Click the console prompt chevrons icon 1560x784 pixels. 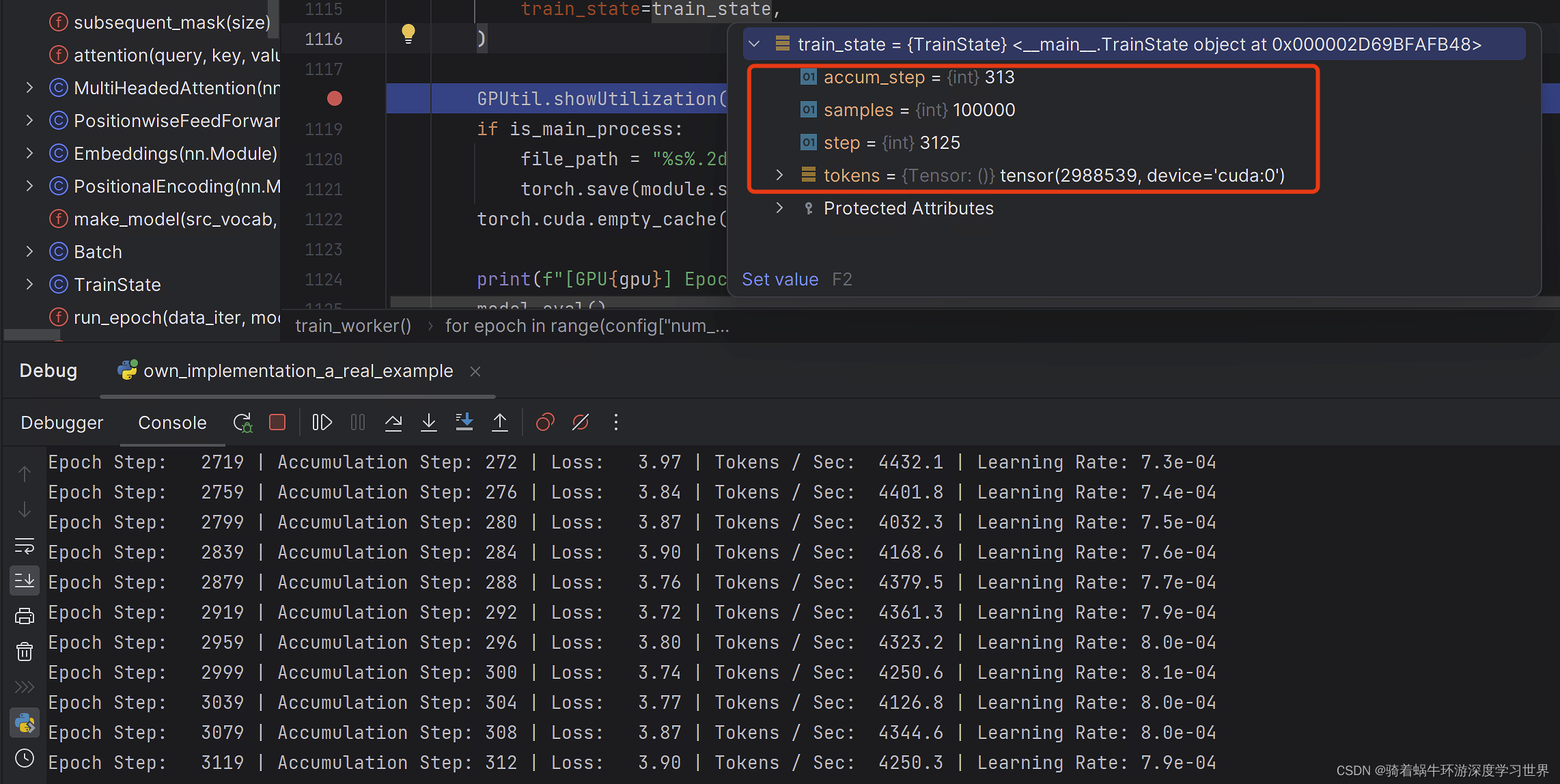25,687
